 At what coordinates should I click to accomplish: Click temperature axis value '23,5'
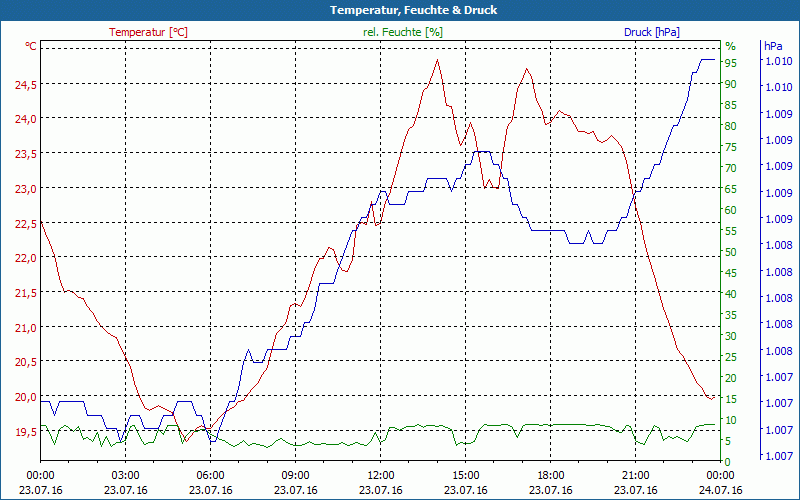click(26, 155)
